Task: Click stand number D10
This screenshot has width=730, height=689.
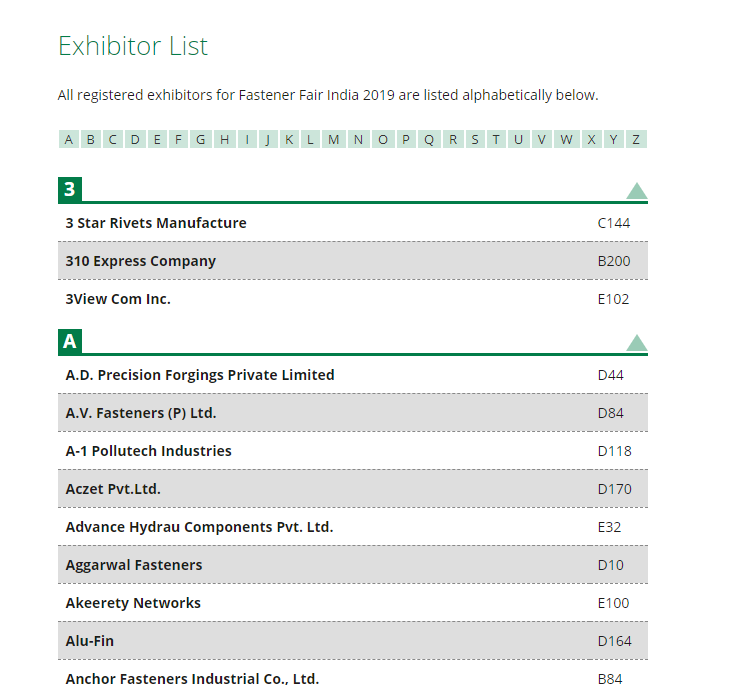Action: 610,565
